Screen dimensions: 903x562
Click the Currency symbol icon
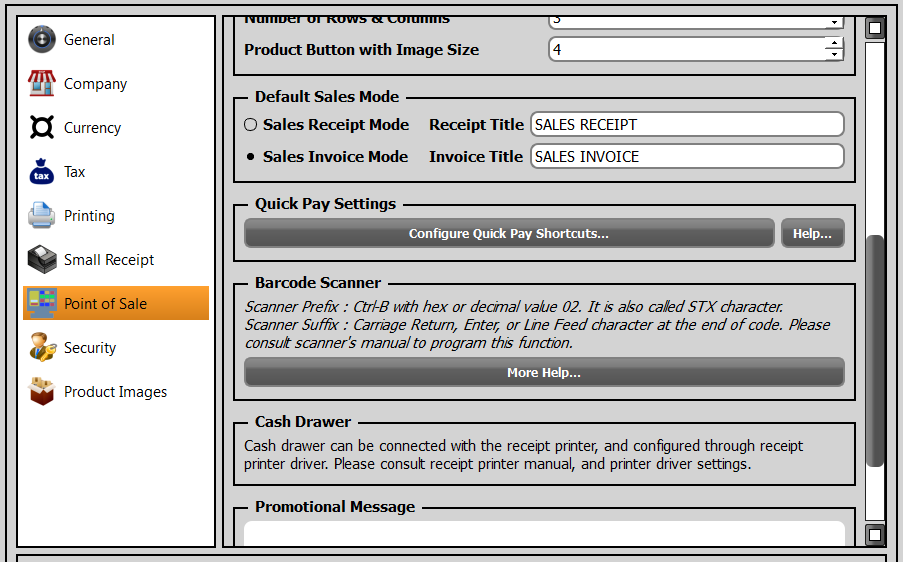click(41, 128)
